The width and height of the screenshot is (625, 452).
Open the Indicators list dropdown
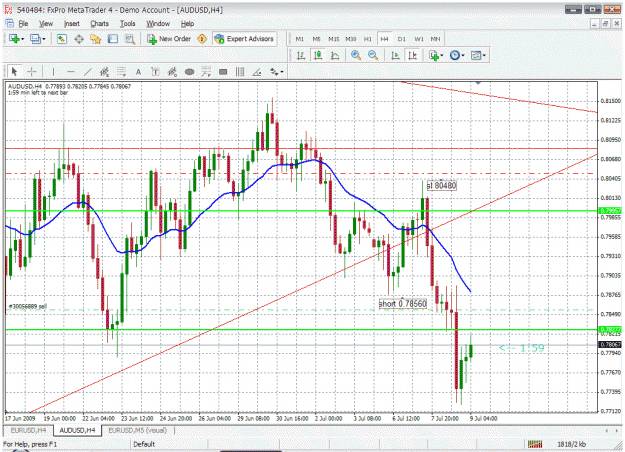coord(436,55)
